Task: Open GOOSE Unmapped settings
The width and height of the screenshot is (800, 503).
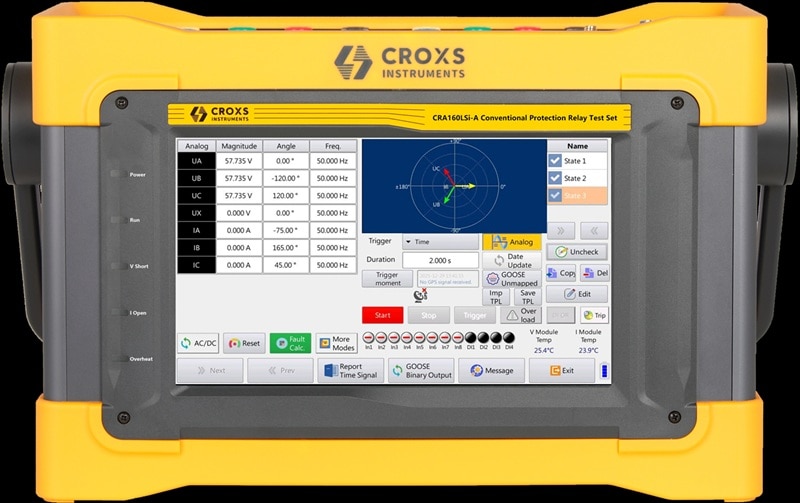Action: coord(512,279)
